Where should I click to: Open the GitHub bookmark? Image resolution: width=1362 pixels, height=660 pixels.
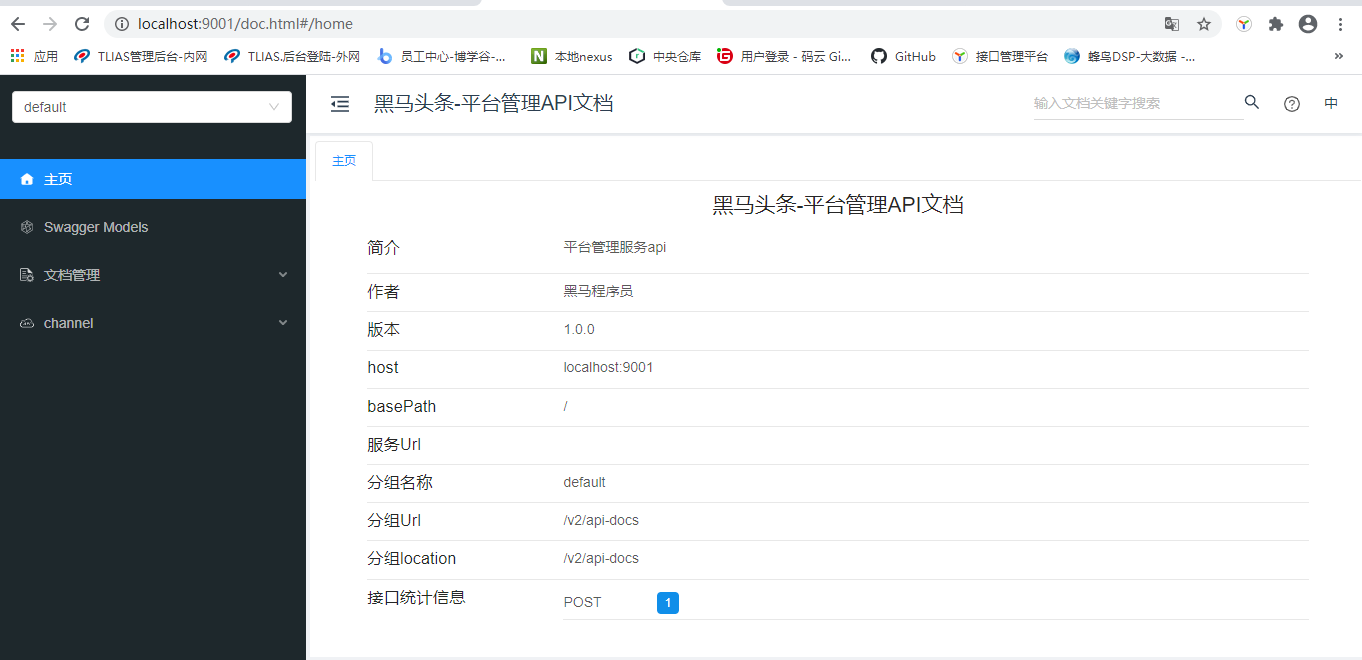tap(903, 57)
